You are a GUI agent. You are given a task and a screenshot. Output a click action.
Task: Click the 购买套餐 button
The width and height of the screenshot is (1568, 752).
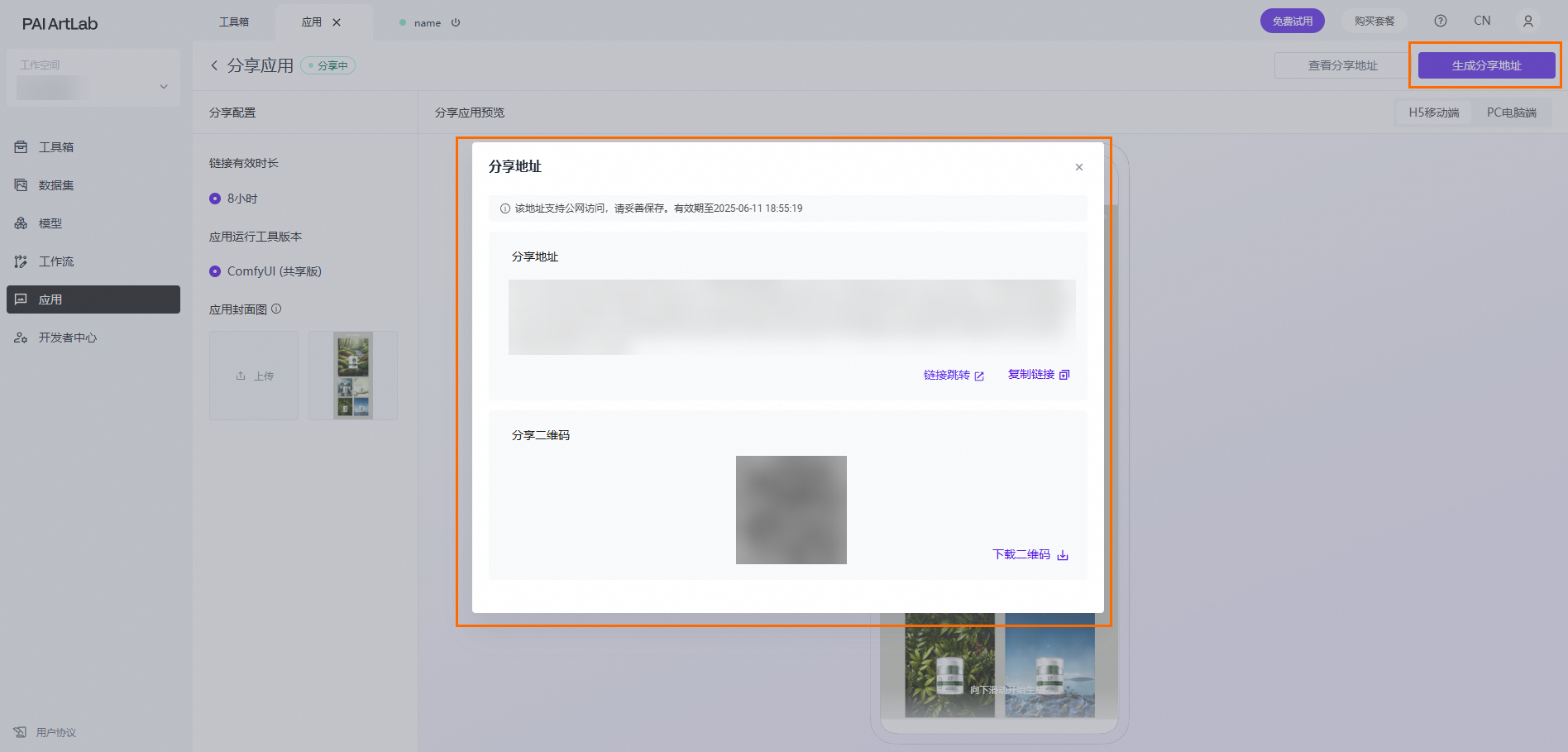point(1374,21)
